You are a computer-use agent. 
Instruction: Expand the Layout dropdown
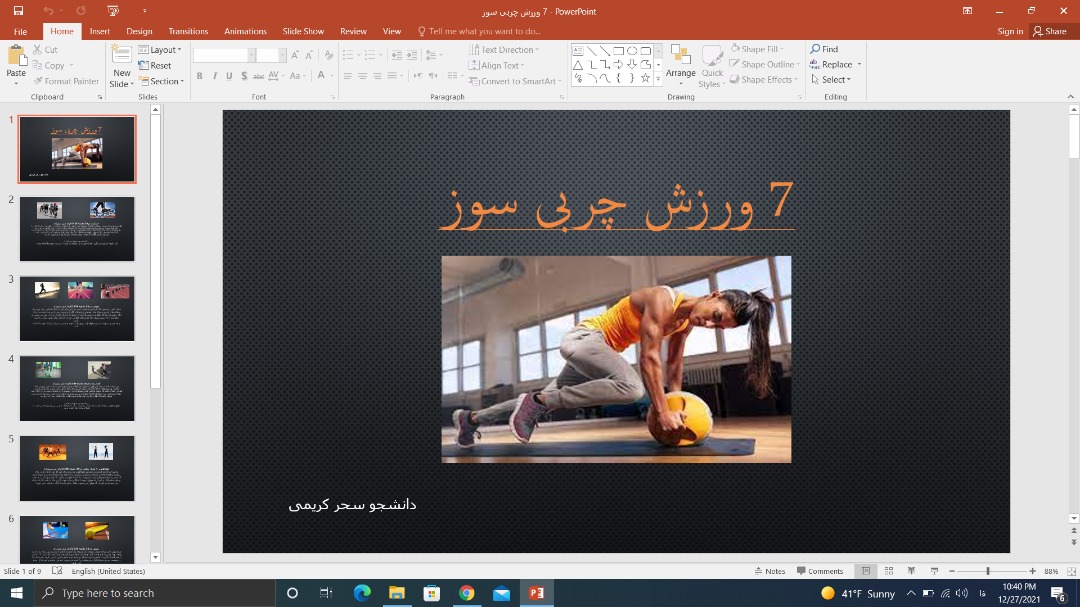click(x=160, y=50)
